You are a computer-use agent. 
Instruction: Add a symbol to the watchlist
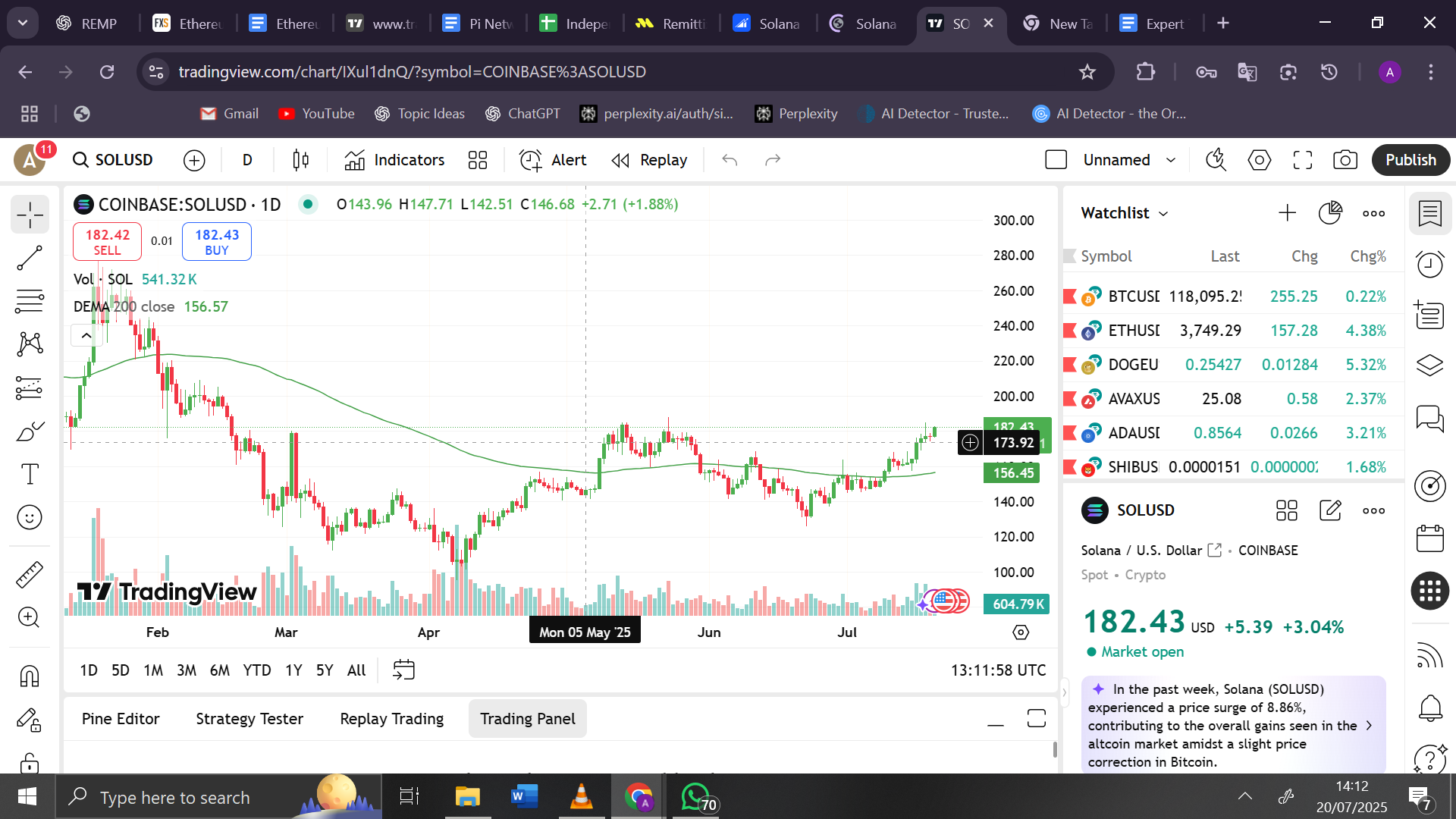point(1287,213)
